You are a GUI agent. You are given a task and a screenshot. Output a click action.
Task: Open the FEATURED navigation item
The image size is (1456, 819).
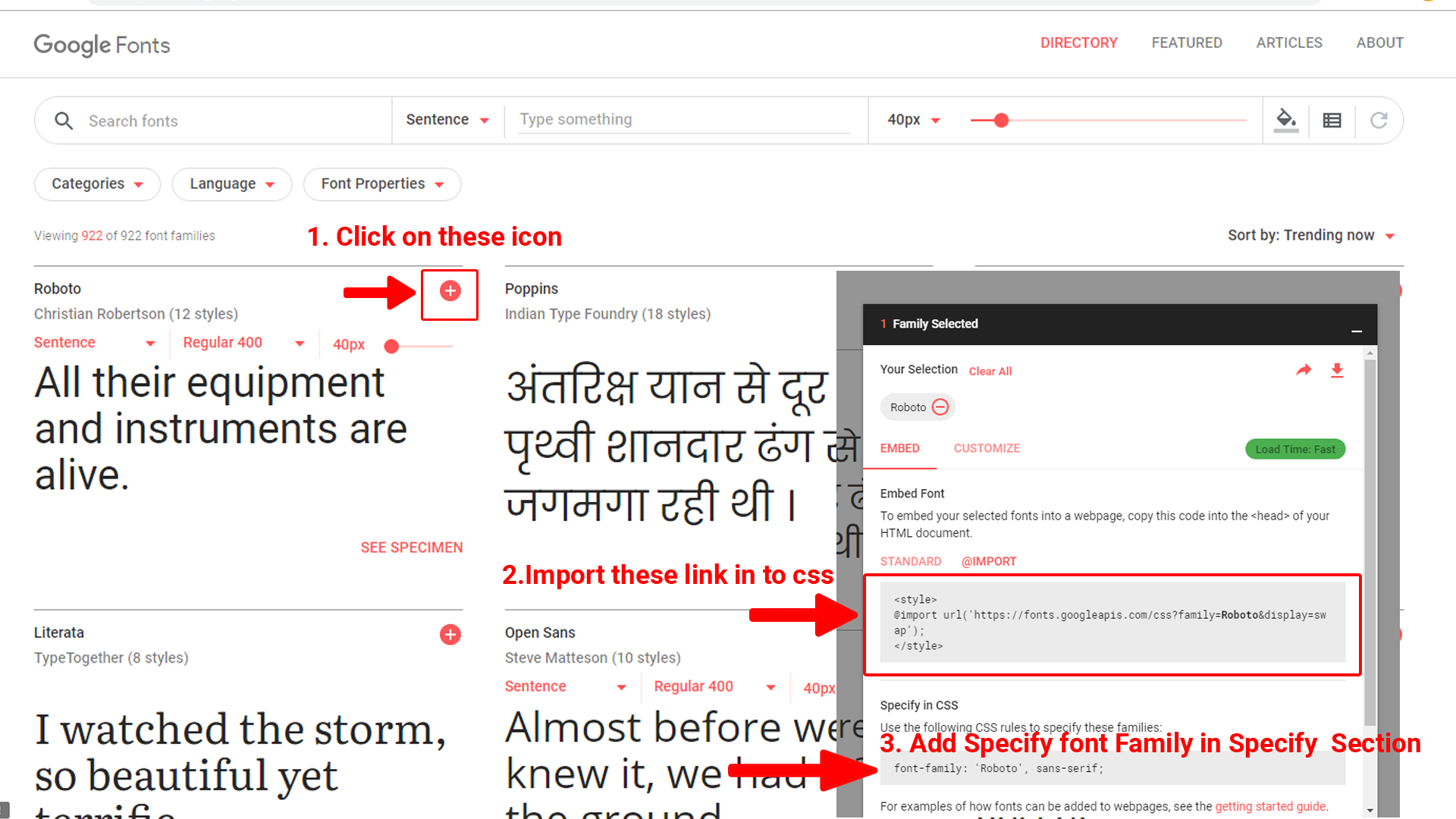tap(1187, 43)
